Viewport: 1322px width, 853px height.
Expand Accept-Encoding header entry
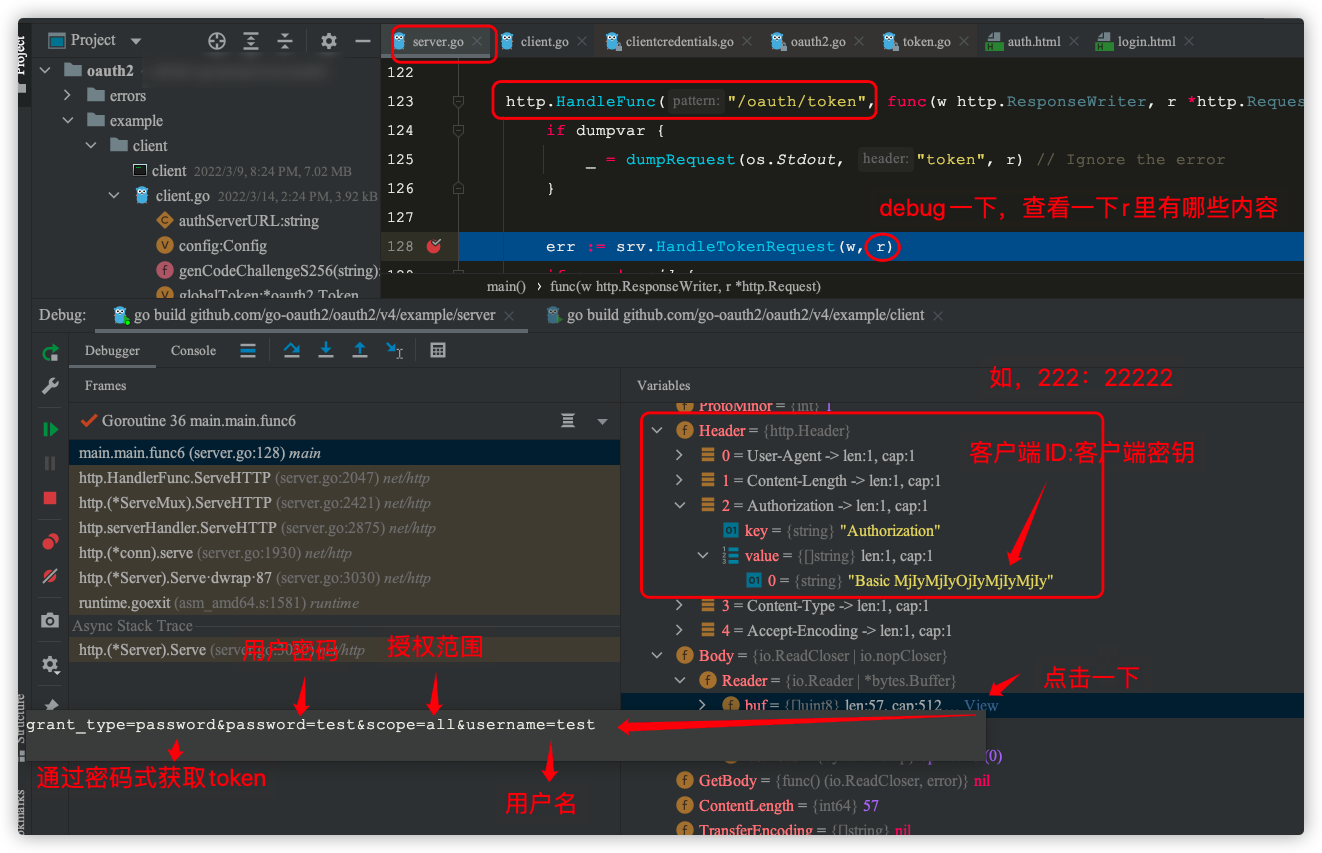[x=680, y=630]
